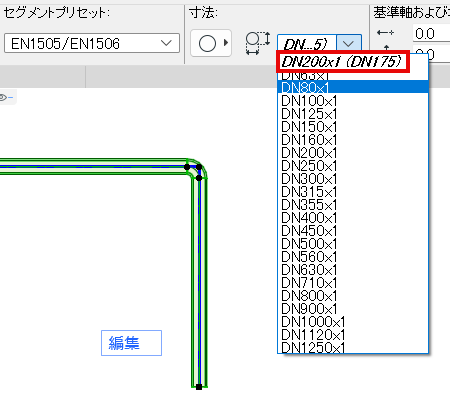Open the EN1505/EN1506 segment preset dropdown
The width and height of the screenshot is (450, 412).
92,43
